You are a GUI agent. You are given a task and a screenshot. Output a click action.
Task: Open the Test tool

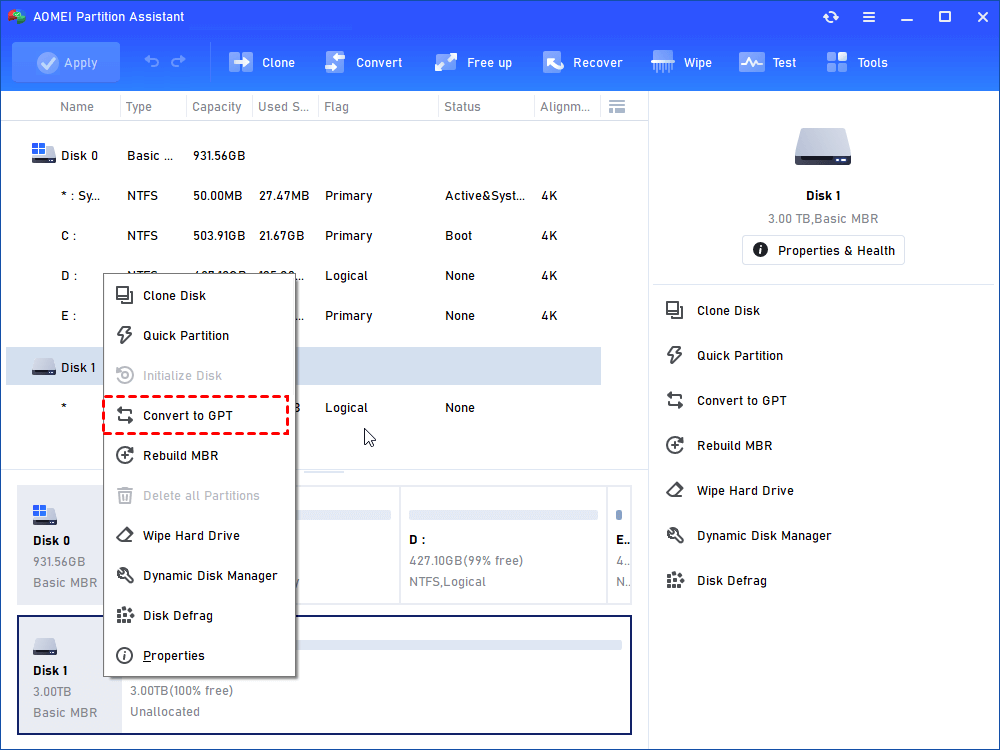pyautogui.click(x=752, y=62)
